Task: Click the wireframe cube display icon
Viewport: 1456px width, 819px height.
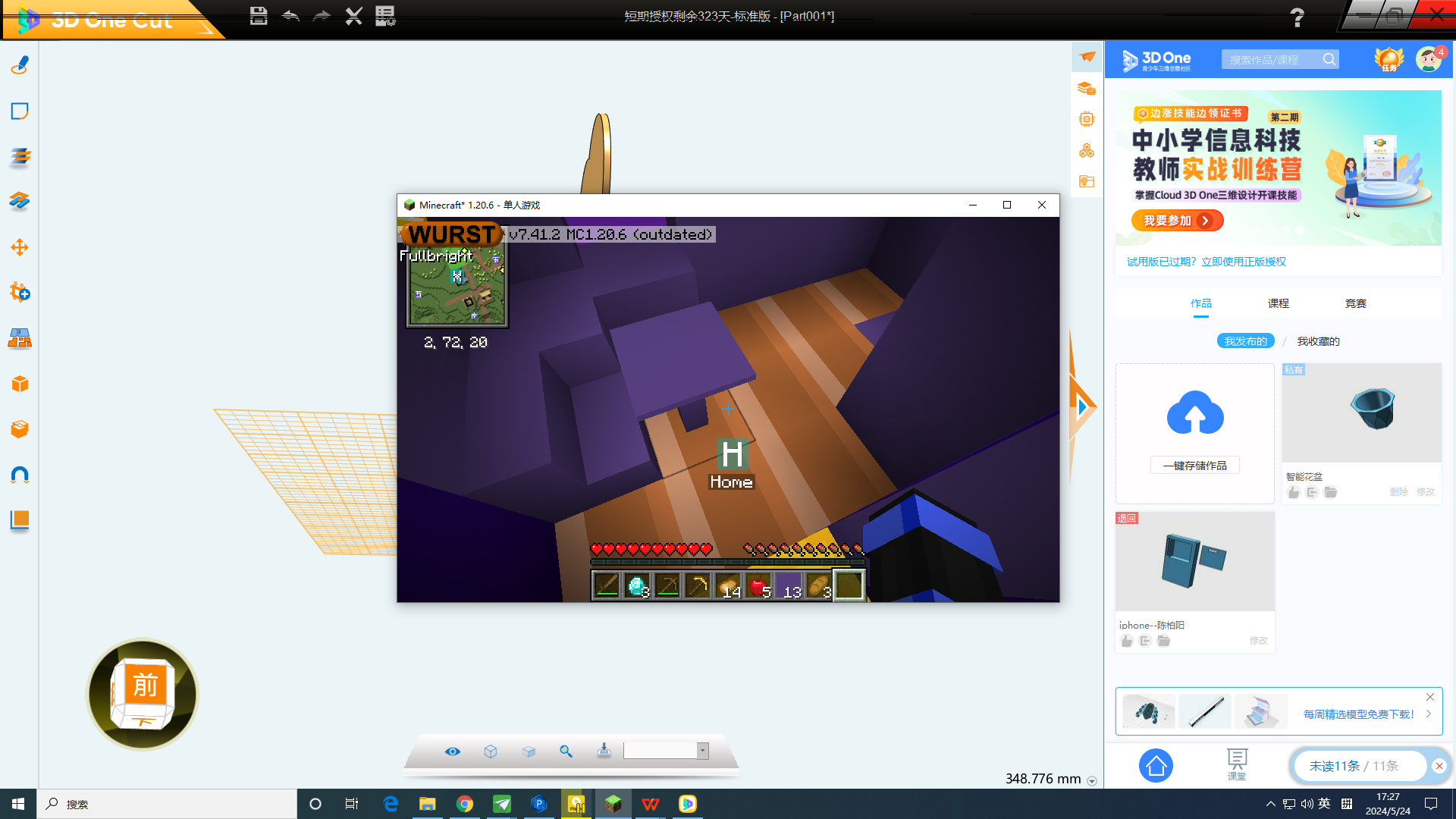Action: (x=491, y=751)
